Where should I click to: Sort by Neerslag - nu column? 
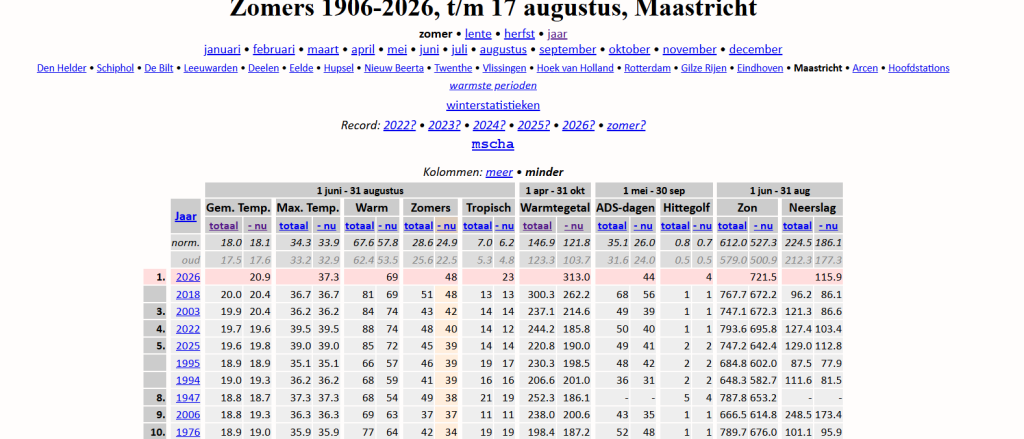[x=828, y=226]
